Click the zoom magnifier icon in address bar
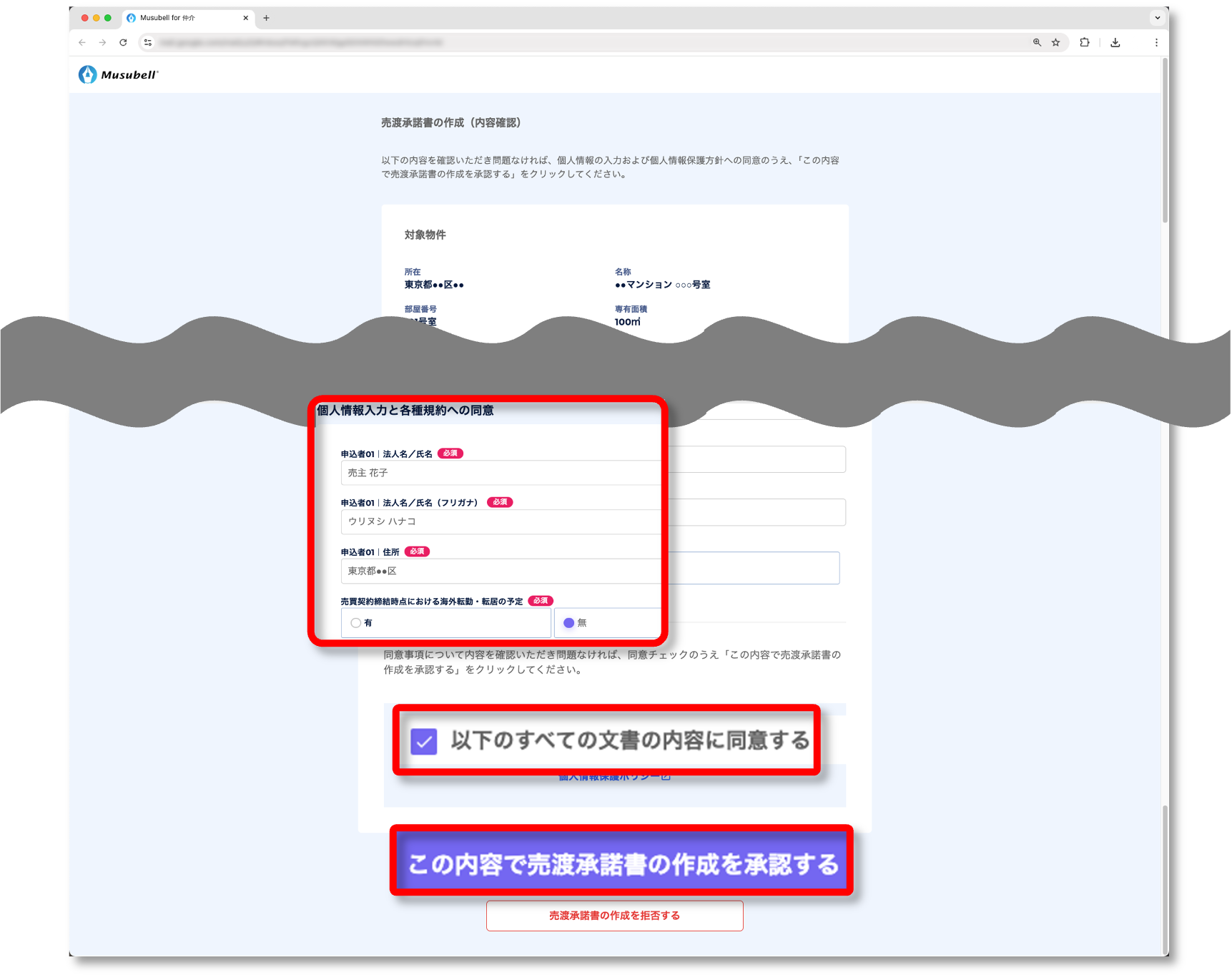Screen dimensions: 1232x980 coord(1037,43)
